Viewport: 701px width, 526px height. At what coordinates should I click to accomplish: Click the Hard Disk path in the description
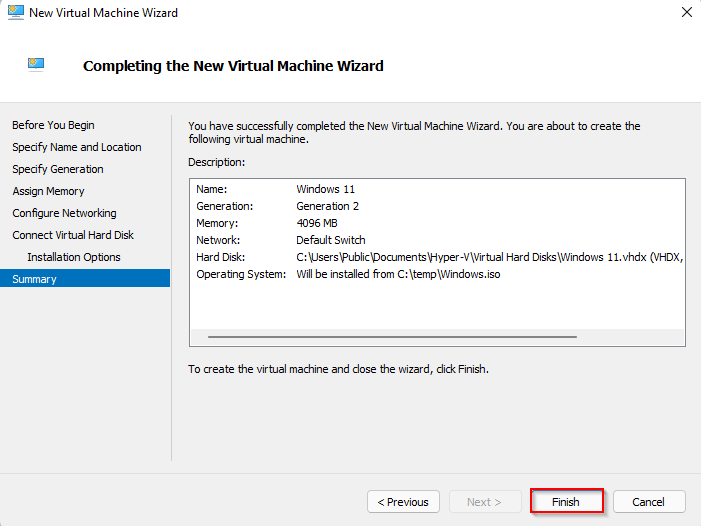pyautogui.click(x=488, y=257)
